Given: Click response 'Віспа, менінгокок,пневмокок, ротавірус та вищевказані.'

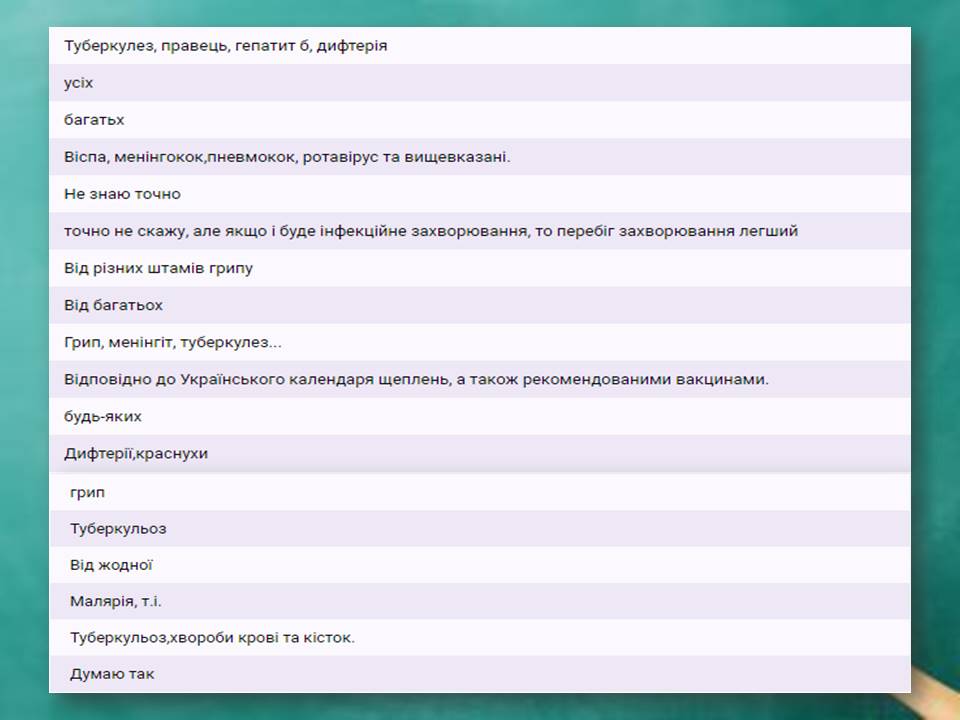Looking at the screenshot, I should 479,157.
